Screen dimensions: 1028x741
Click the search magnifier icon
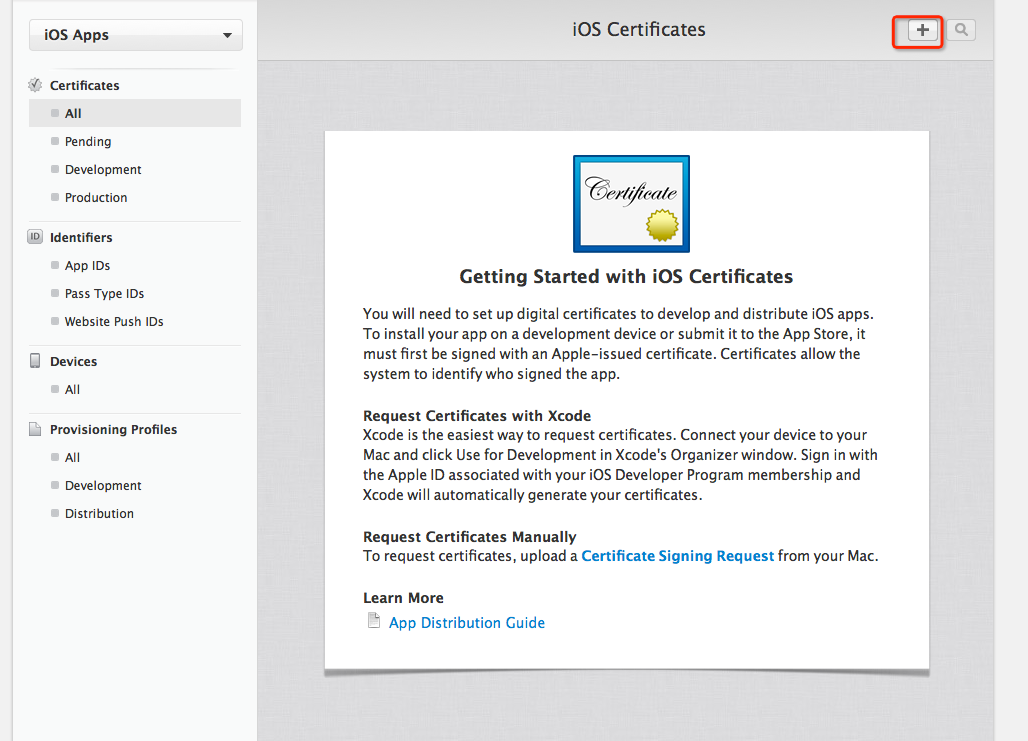(x=961, y=31)
